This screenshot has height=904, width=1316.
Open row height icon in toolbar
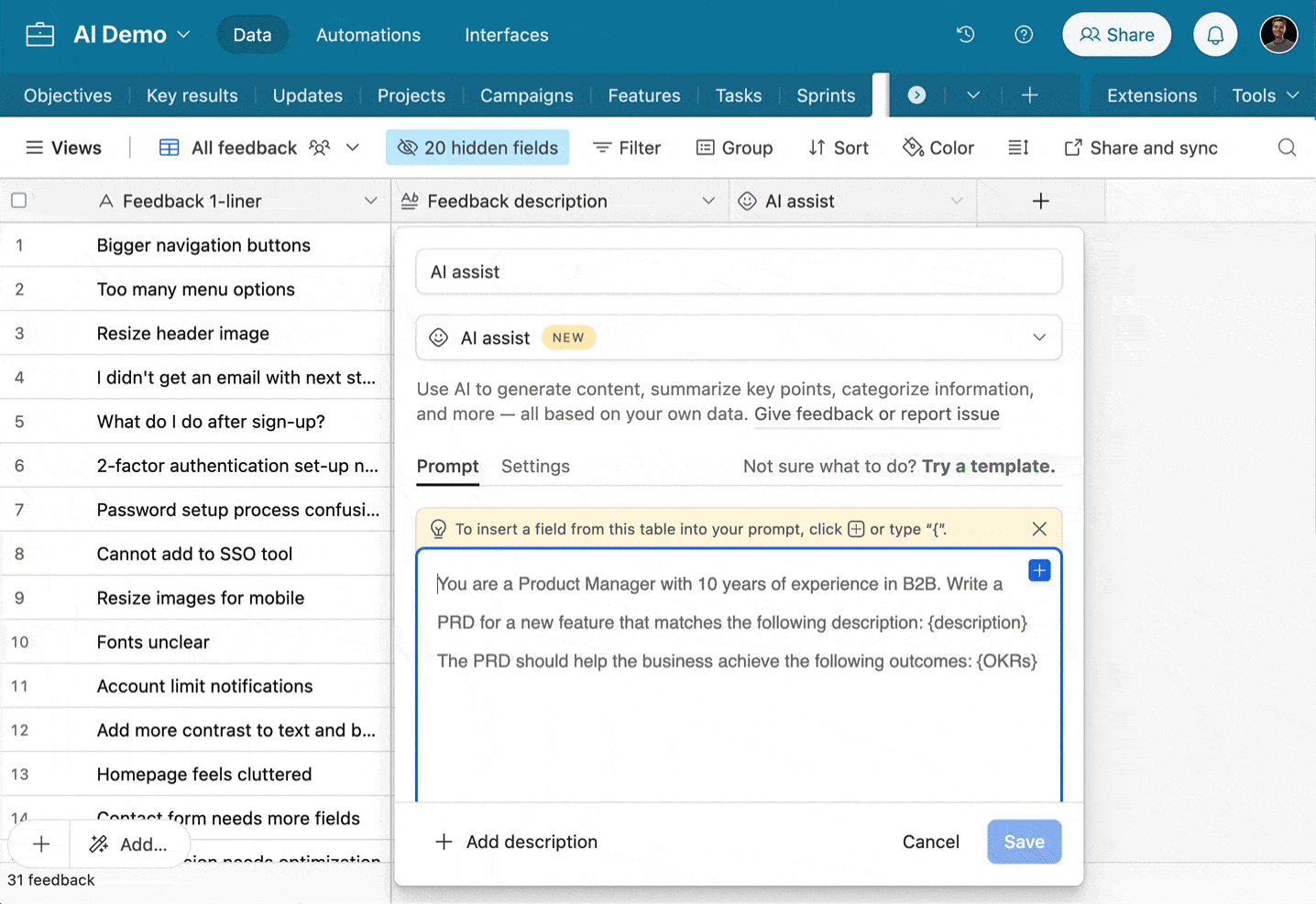click(1018, 148)
